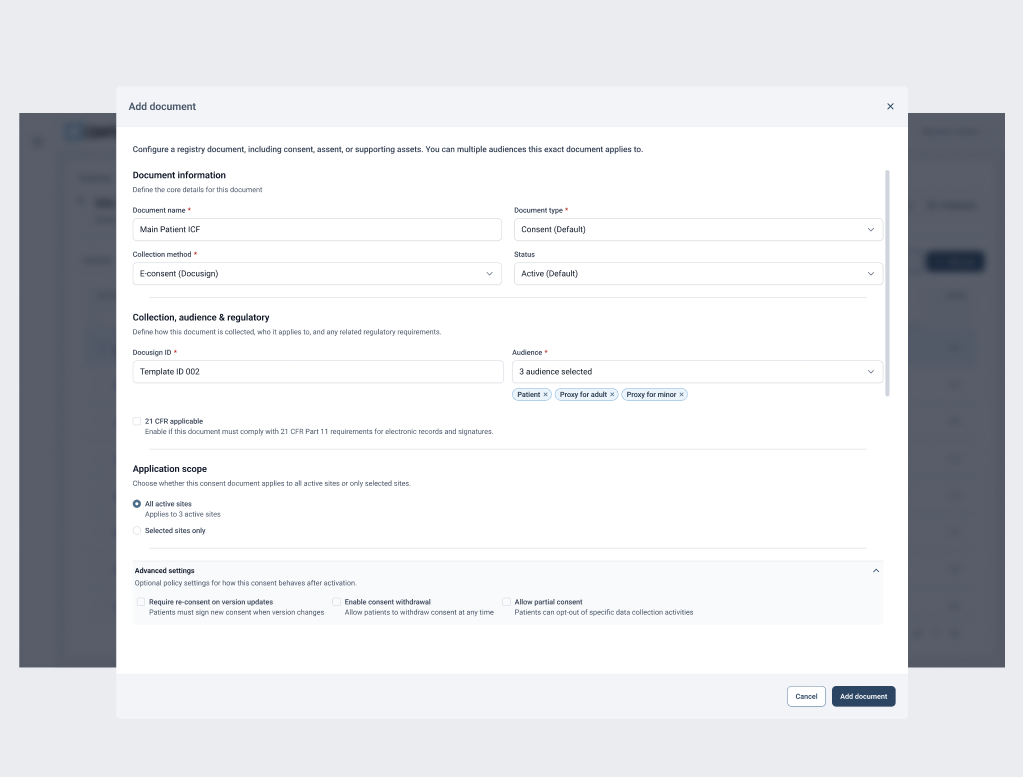Image resolution: width=1023 pixels, height=777 pixels.
Task: Click the Application scope heading
Action: (x=170, y=468)
